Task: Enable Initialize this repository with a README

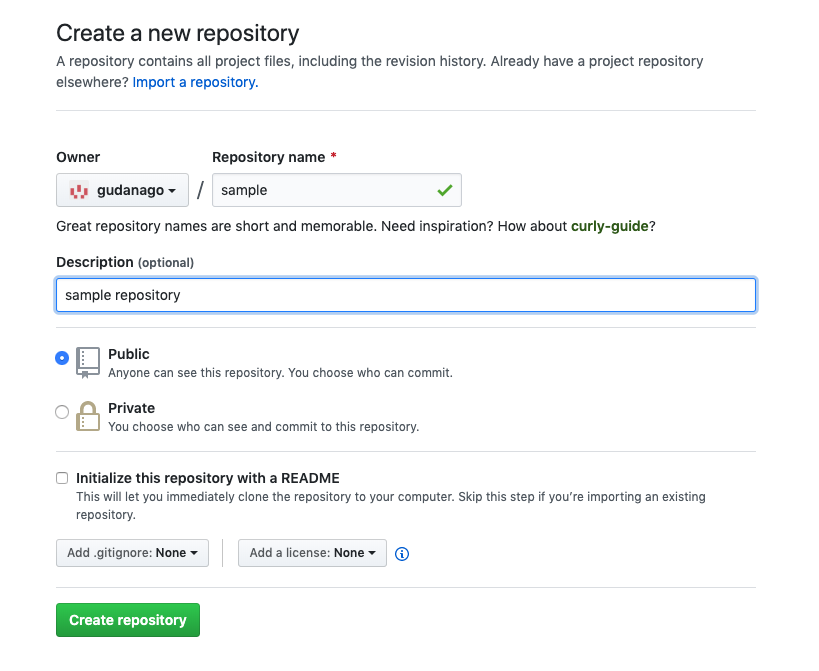Action: (62, 478)
